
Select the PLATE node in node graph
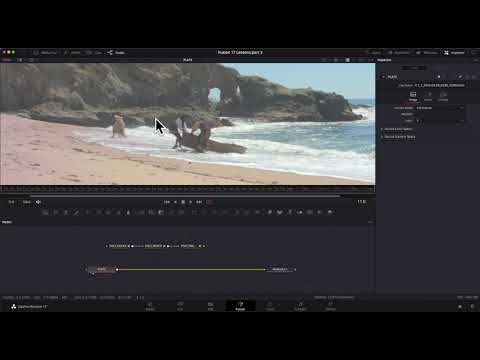coord(102,269)
